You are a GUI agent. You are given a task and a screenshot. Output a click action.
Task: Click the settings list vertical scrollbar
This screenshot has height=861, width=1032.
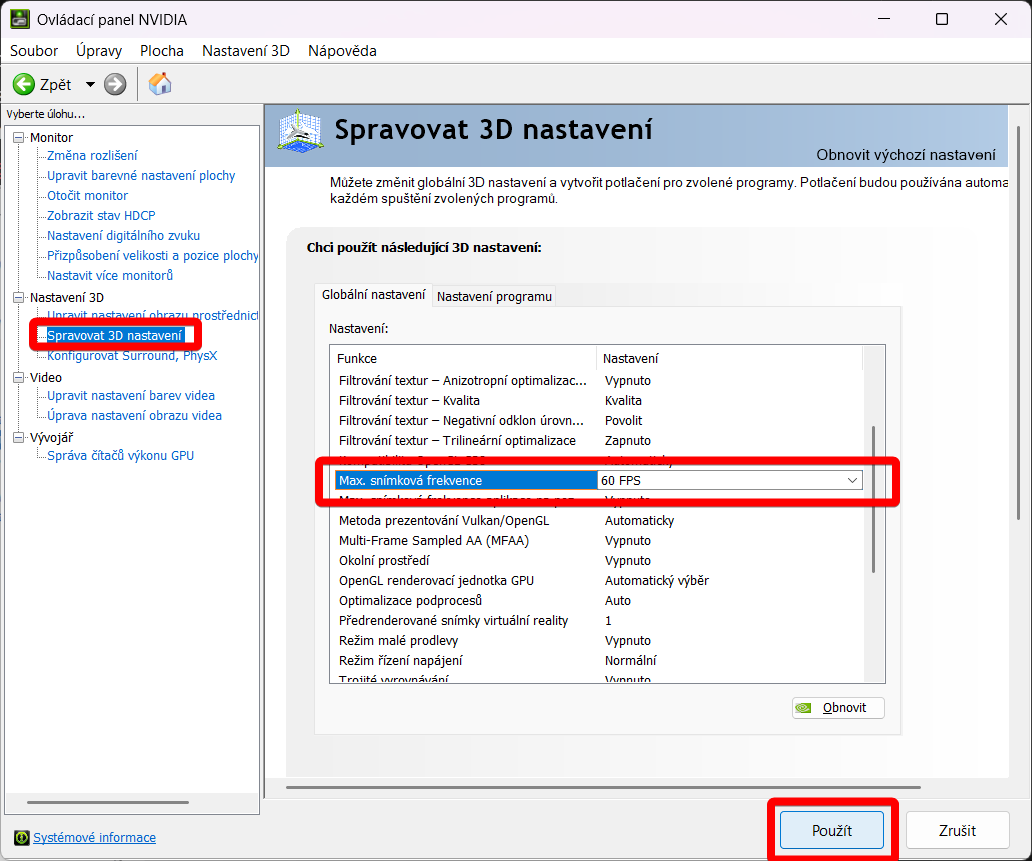coord(873,499)
